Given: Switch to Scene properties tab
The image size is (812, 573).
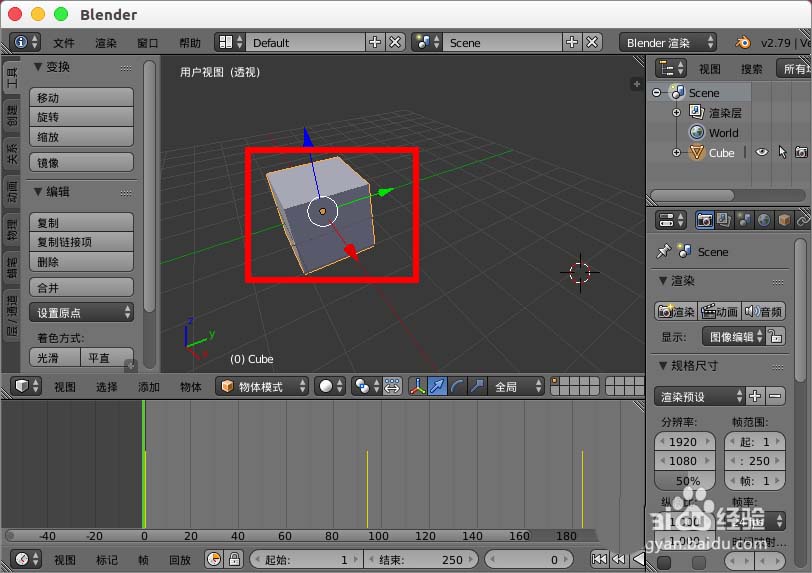Looking at the screenshot, I should (744, 220).
